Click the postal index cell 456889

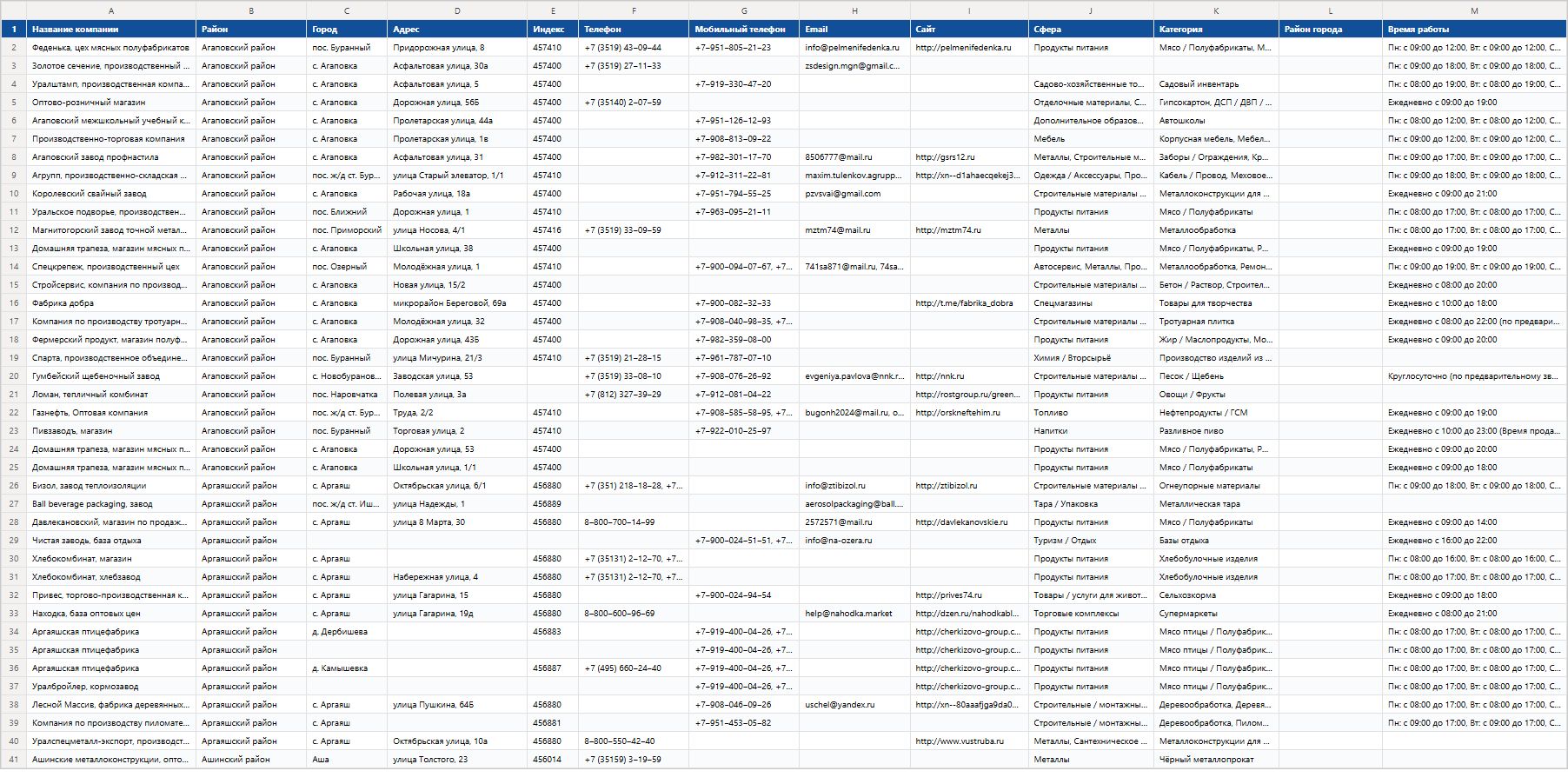(x=553, y=504)
